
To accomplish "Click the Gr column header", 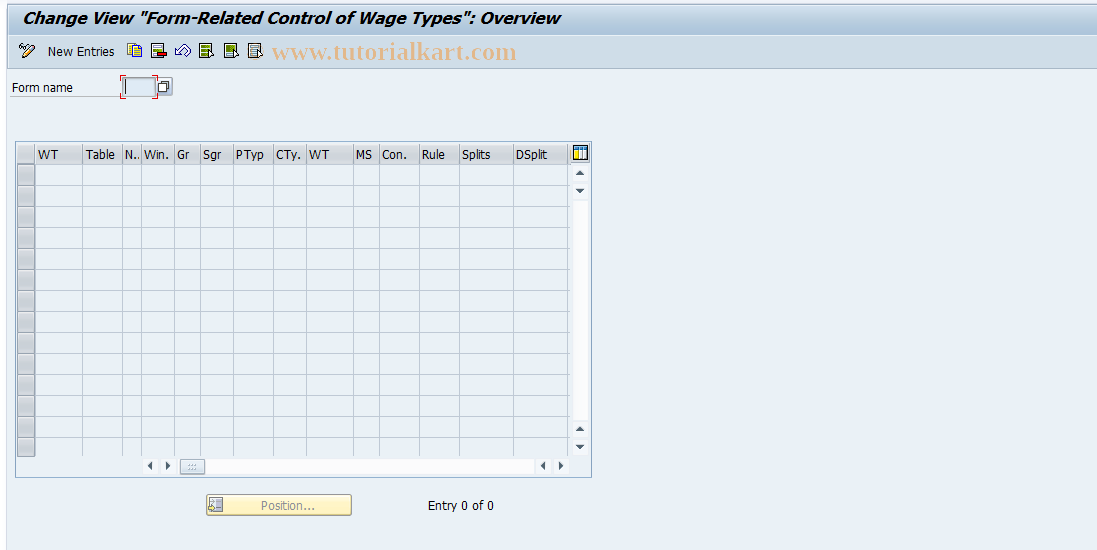I will click(187, 155).
